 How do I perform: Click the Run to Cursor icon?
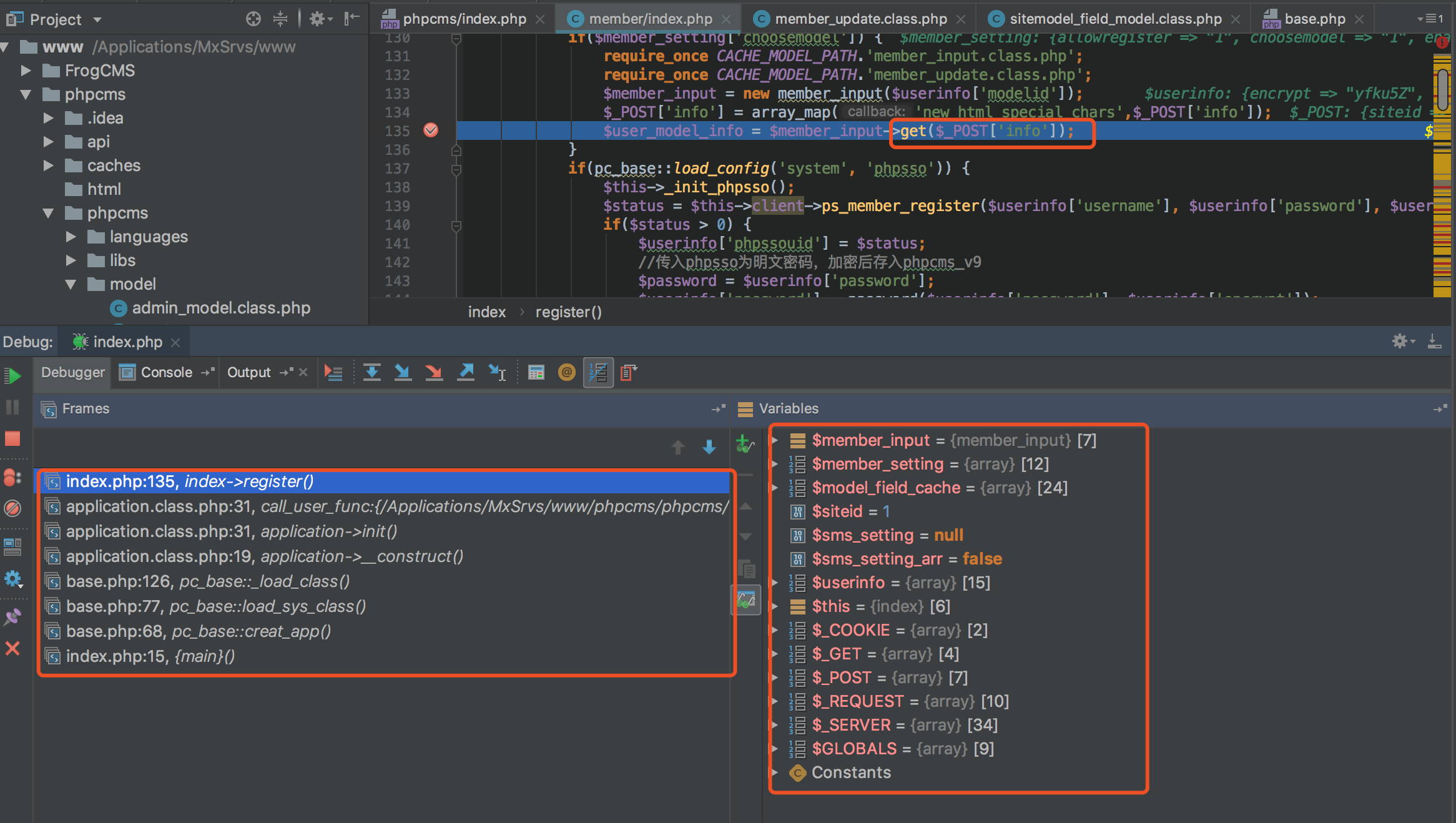coord(498,373)
